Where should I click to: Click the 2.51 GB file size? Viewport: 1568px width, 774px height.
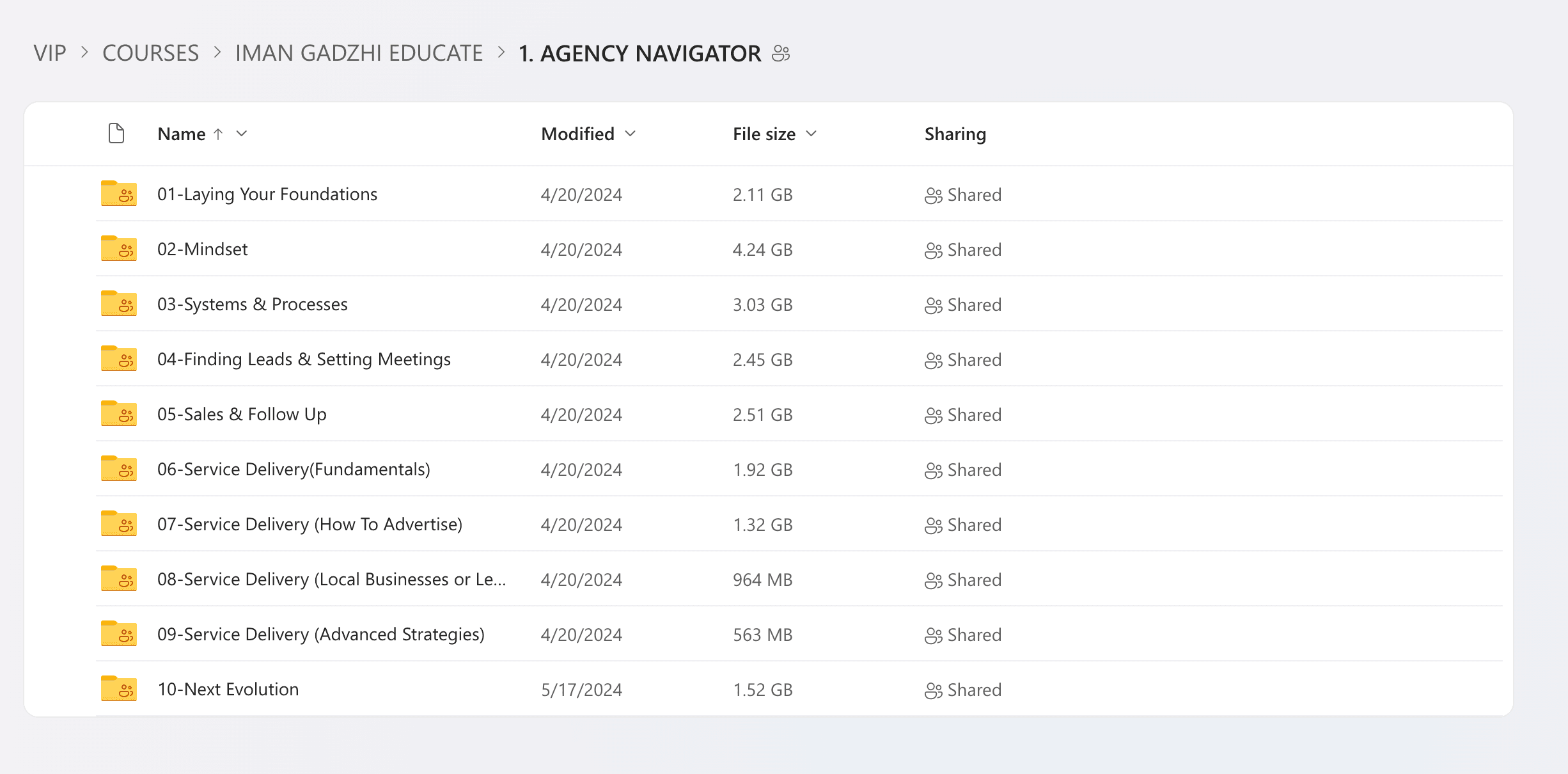(762, 415)
